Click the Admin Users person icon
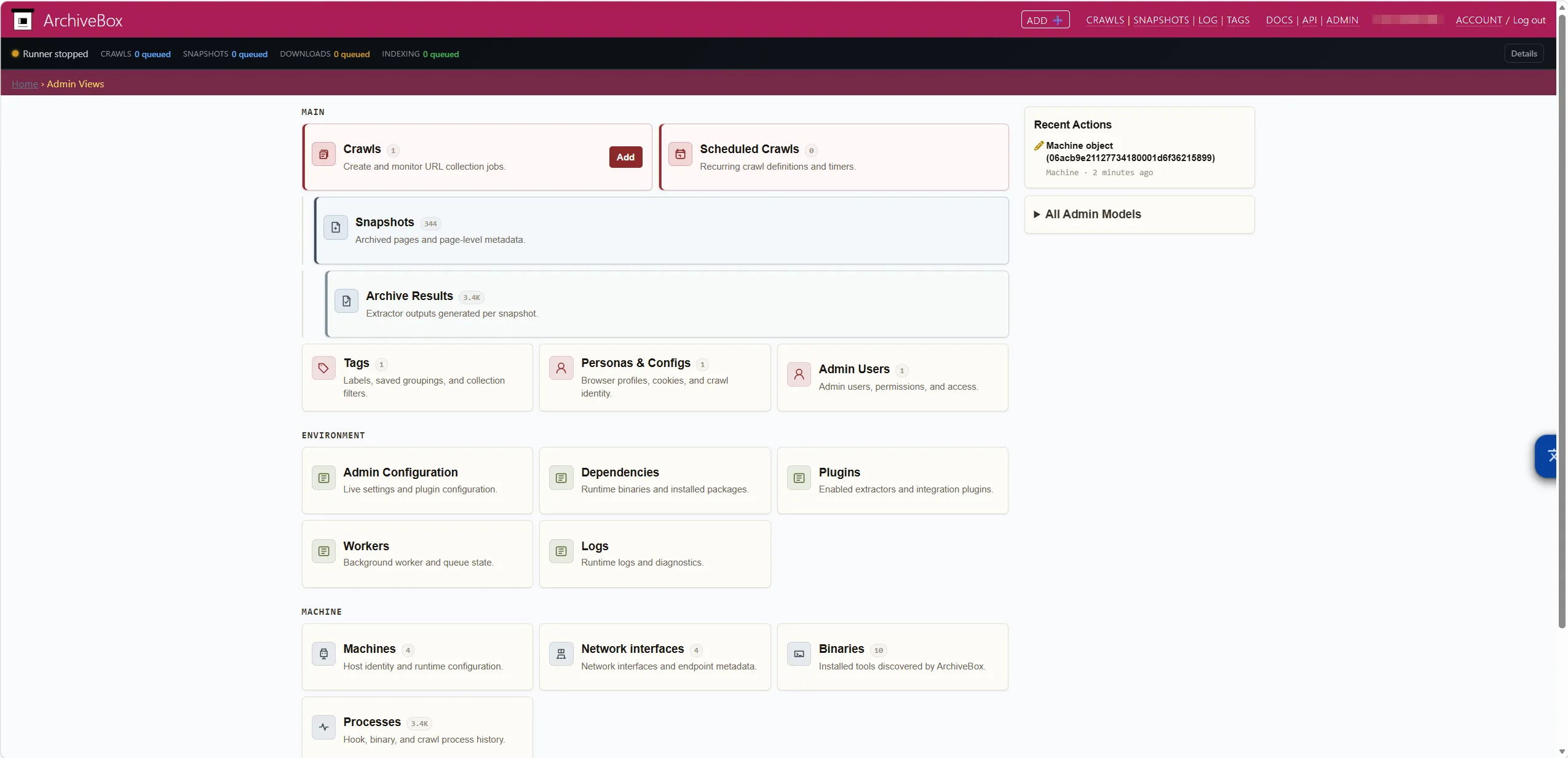Viewport: 1568px width, 758px height. 799,374
